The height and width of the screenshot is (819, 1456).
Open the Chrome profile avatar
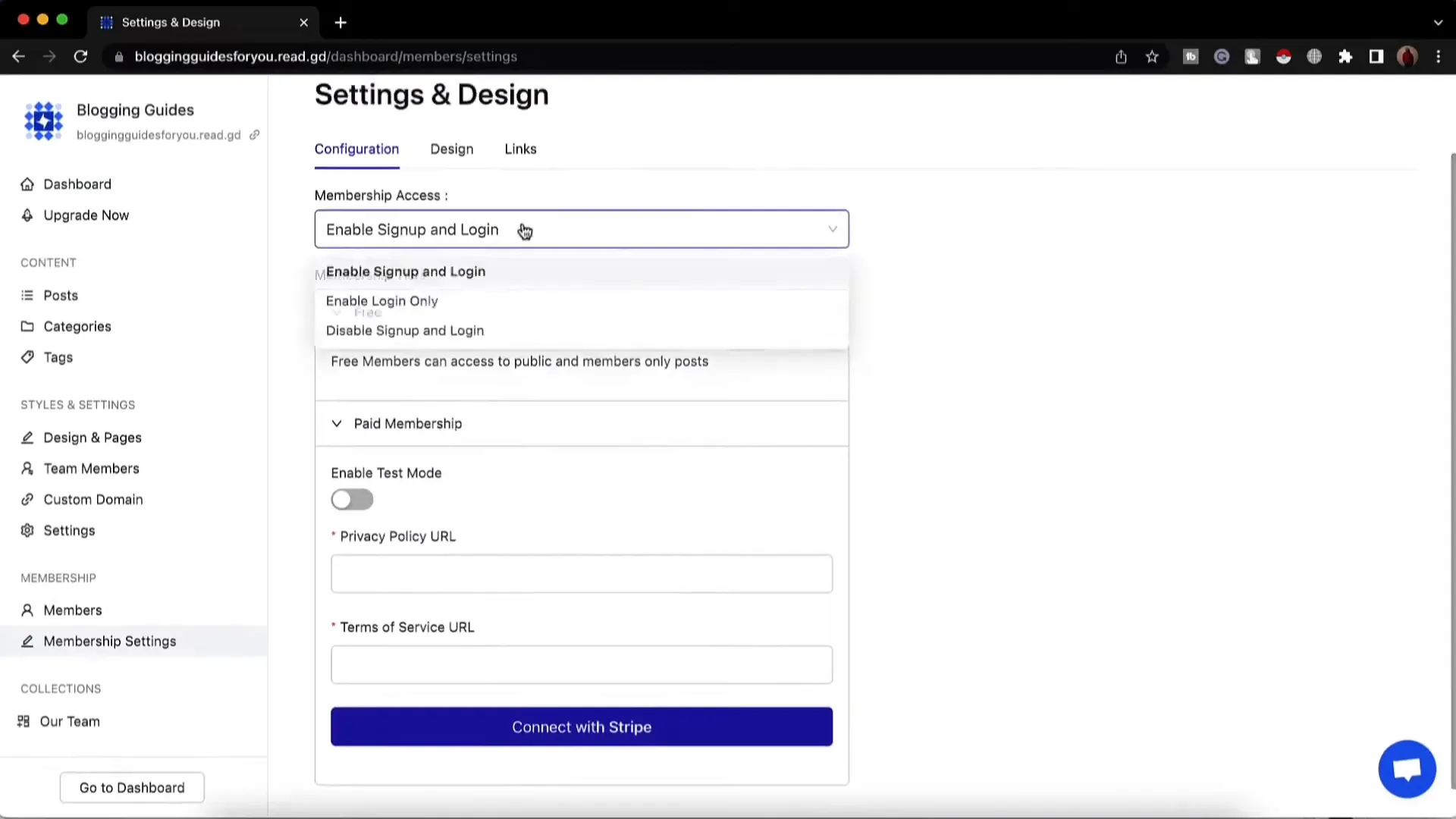[x=1407, y=57]
